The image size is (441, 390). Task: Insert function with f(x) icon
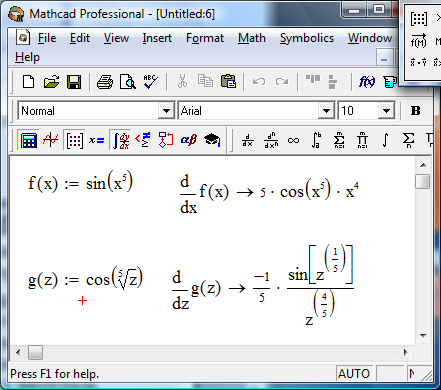[367, 82]
